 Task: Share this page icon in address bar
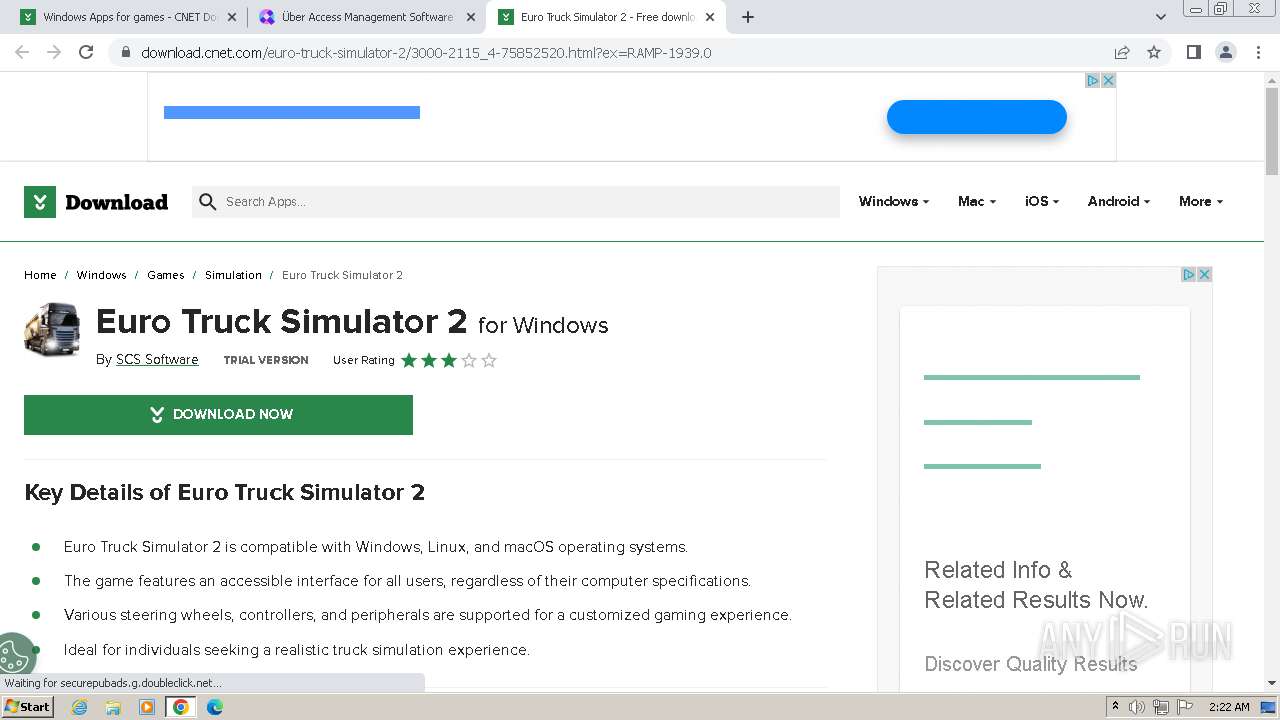coord(1122,52)
